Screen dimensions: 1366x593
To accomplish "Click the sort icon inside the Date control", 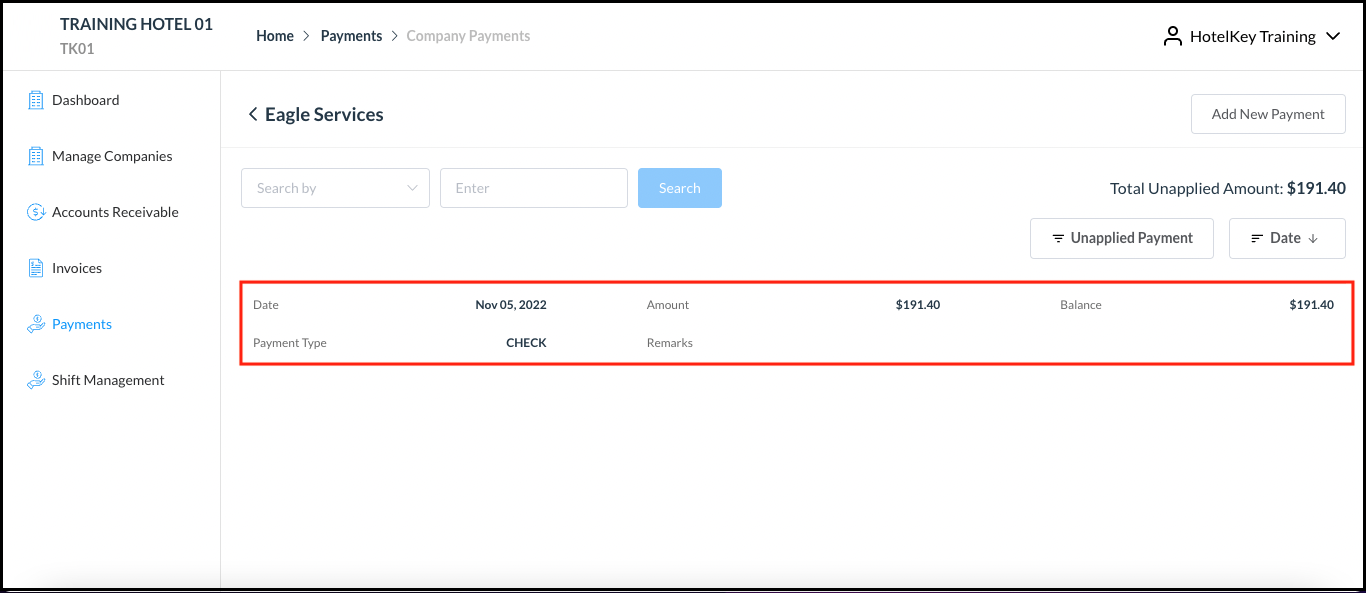I will tap(1258, 238).
